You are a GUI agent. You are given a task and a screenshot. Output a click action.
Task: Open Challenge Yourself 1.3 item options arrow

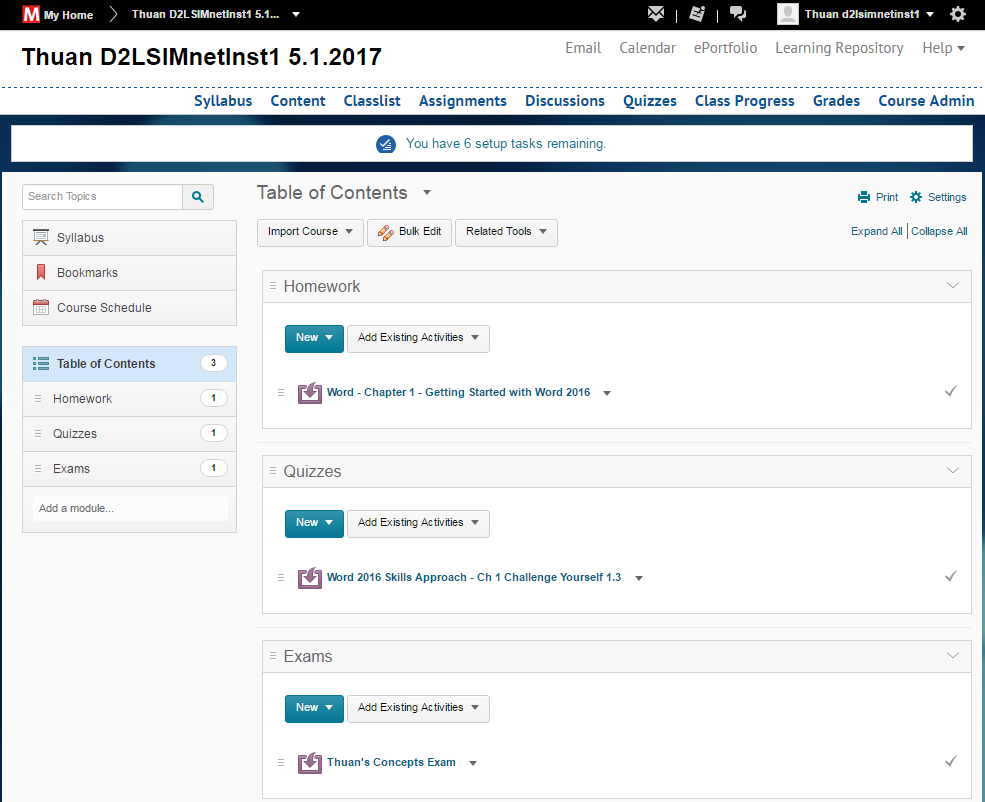(639, 578)
